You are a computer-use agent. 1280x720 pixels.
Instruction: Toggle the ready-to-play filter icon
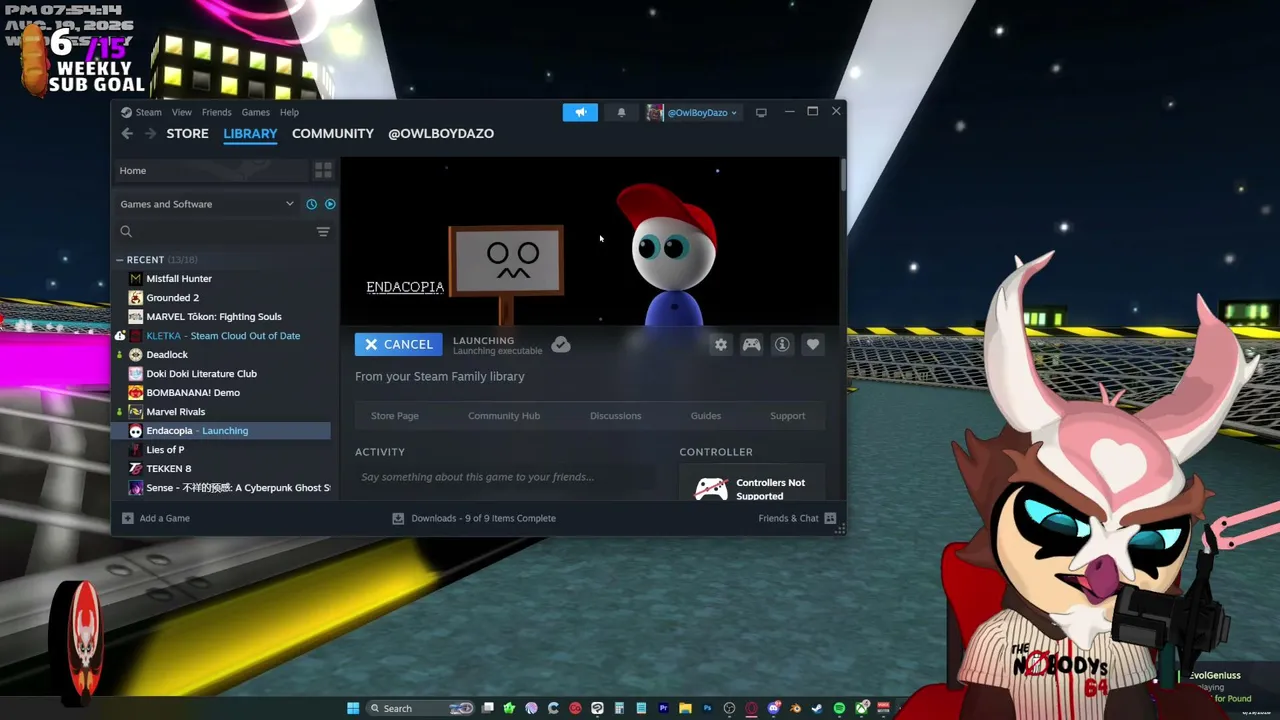click(330, 204)
